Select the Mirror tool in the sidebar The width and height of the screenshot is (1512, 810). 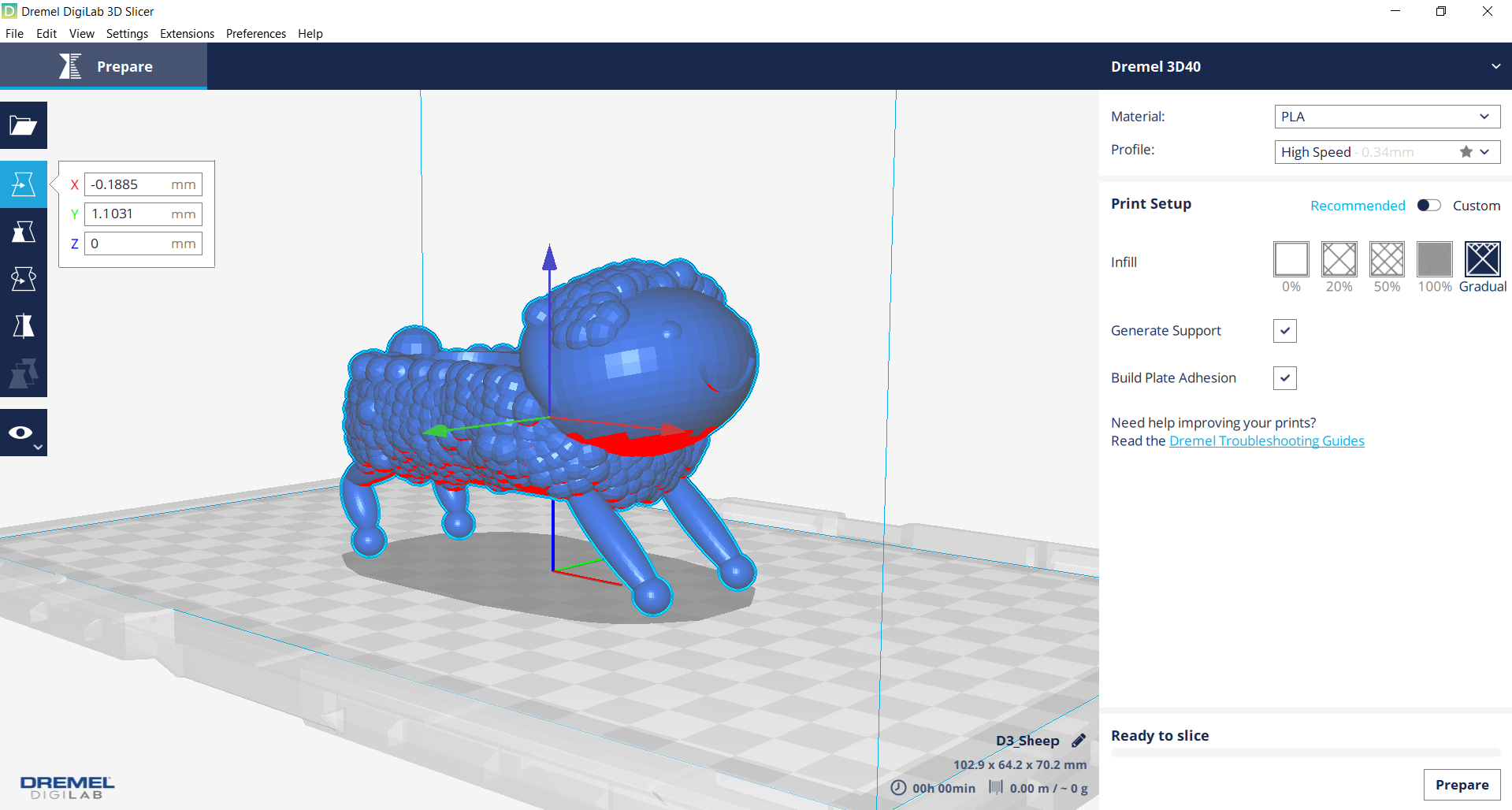pos(24,326)
